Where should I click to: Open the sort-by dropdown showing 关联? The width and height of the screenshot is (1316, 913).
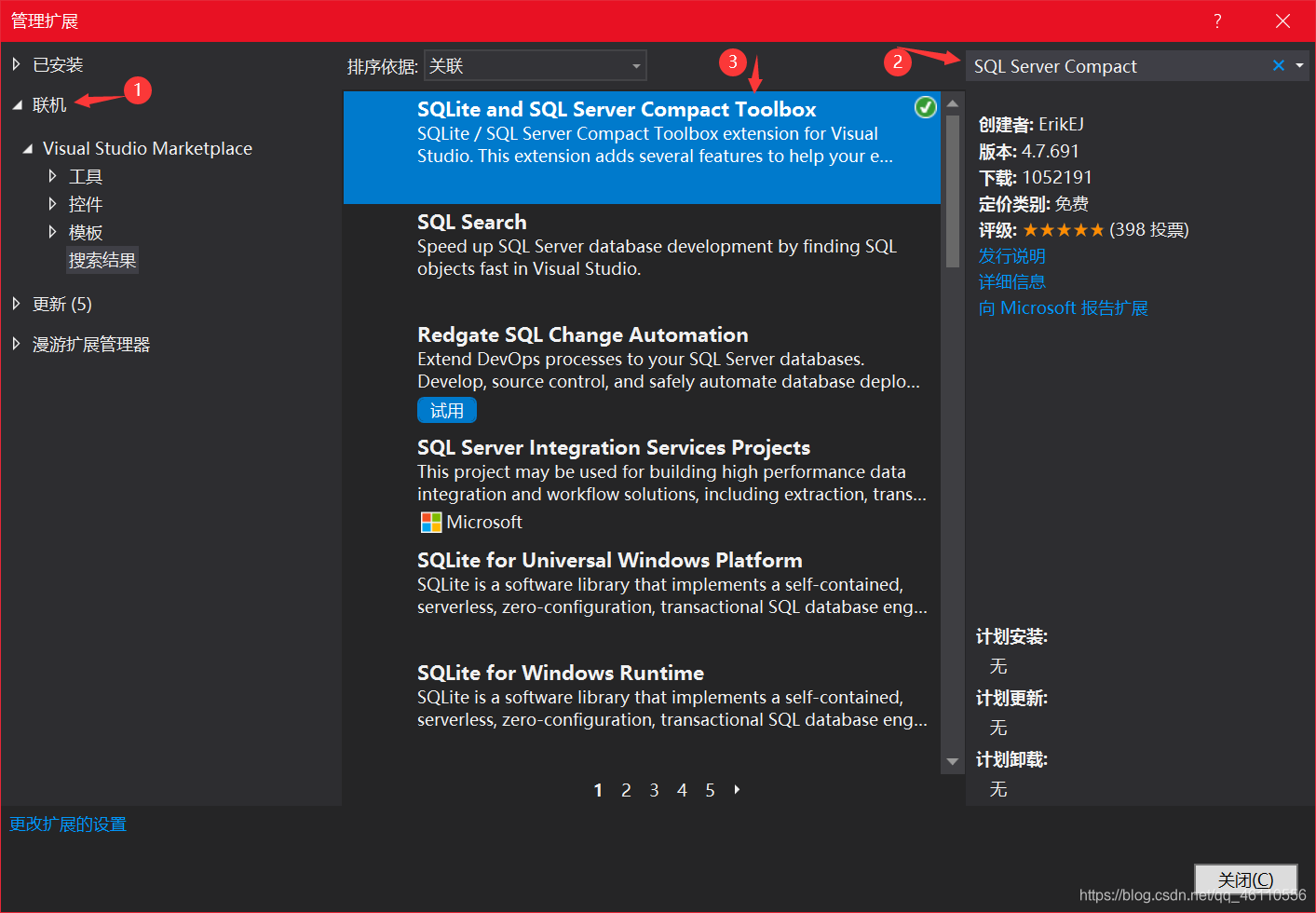[x=536, y=66]
